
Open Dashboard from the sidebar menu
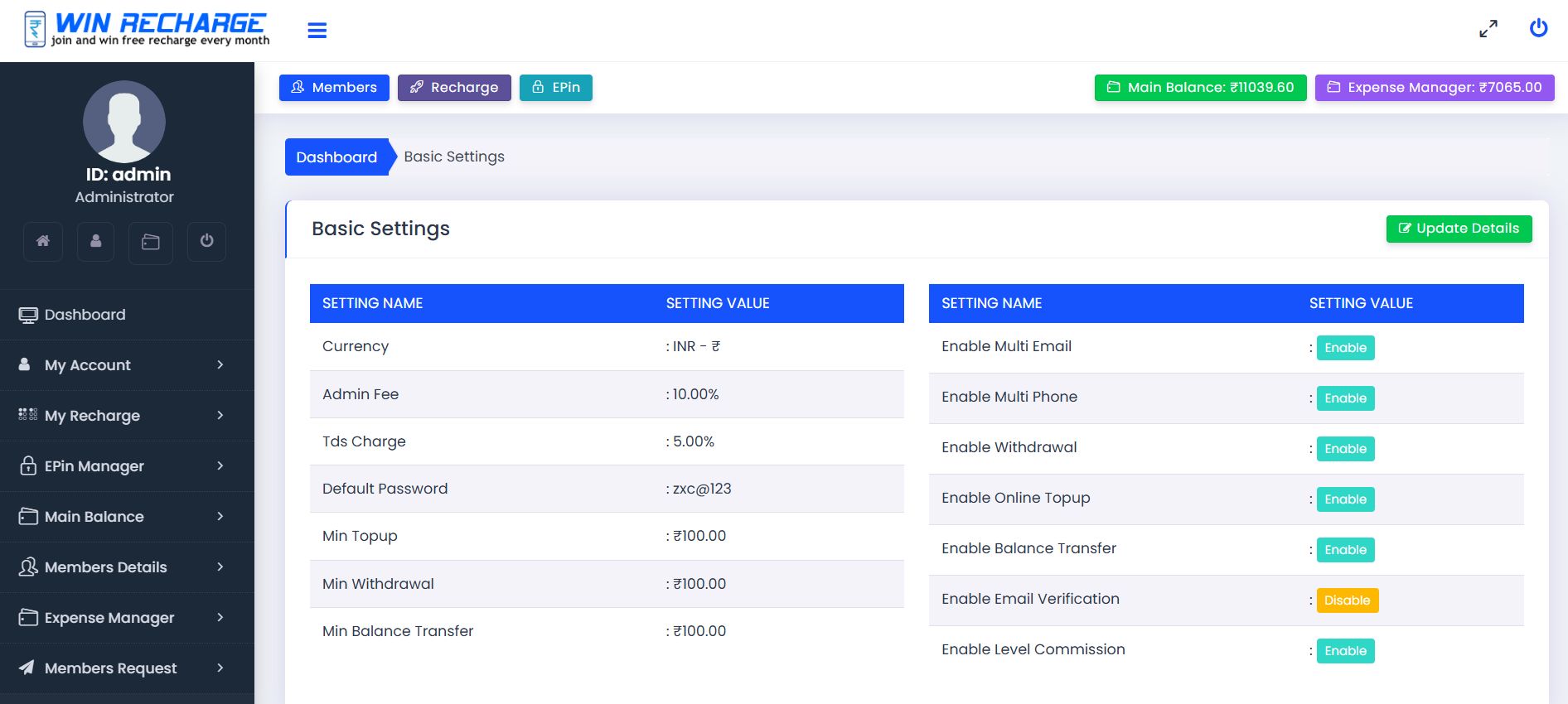[85, 315]
